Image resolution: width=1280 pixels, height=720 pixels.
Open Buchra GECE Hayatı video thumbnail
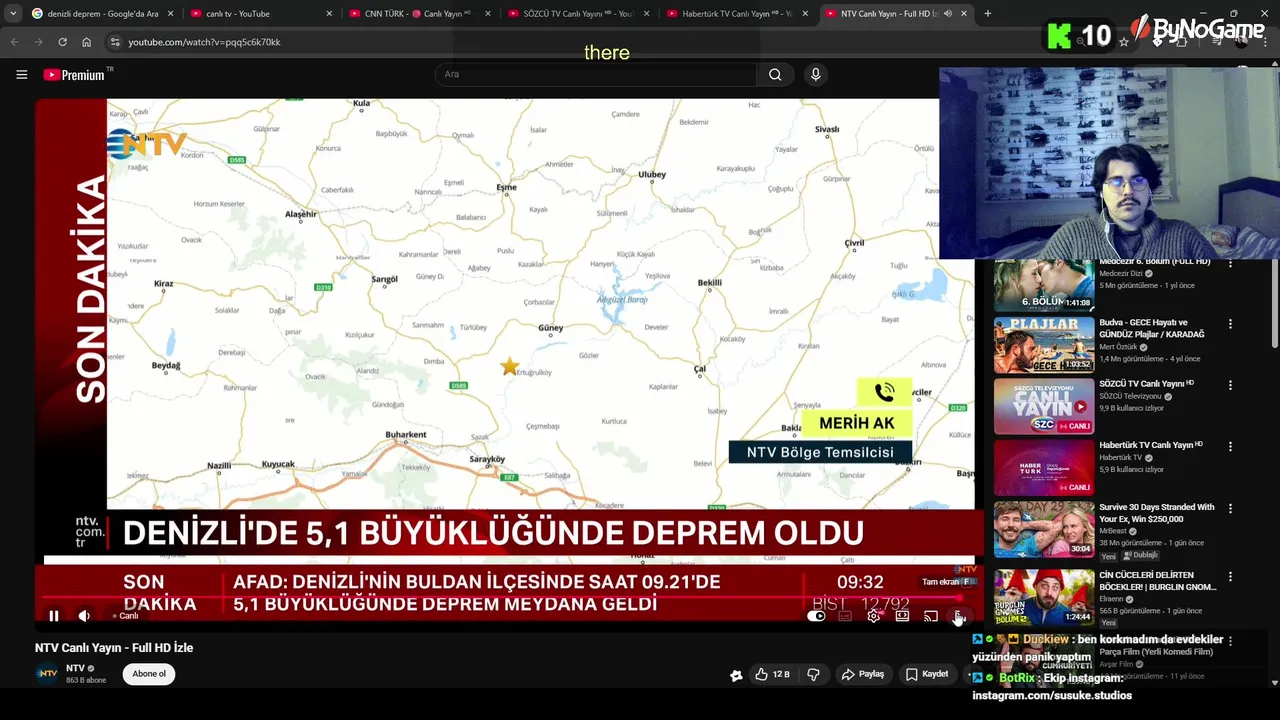click(x=1043, y=345)
